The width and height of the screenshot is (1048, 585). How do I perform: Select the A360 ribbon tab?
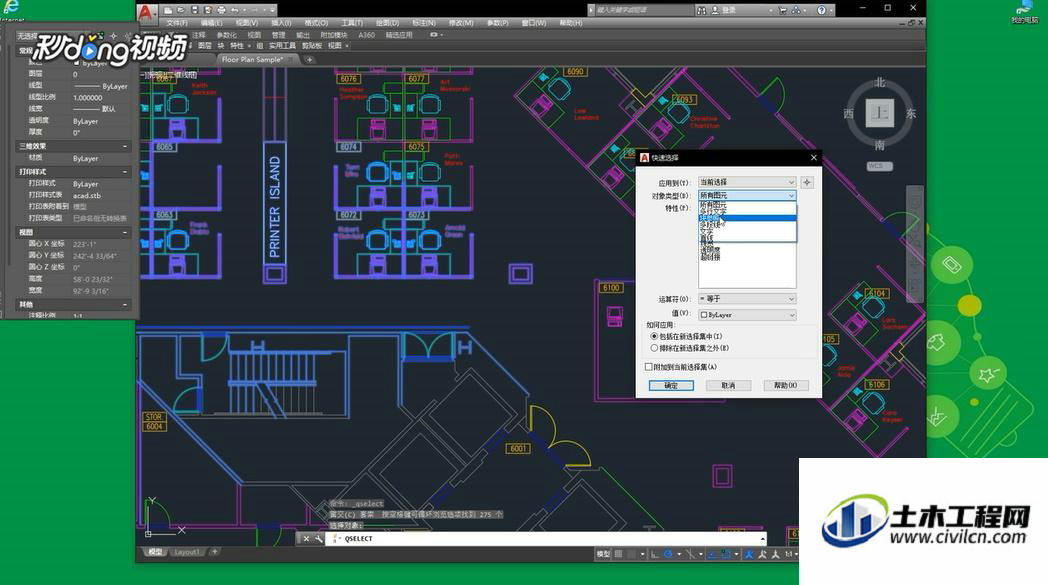[x=366, y=35]
